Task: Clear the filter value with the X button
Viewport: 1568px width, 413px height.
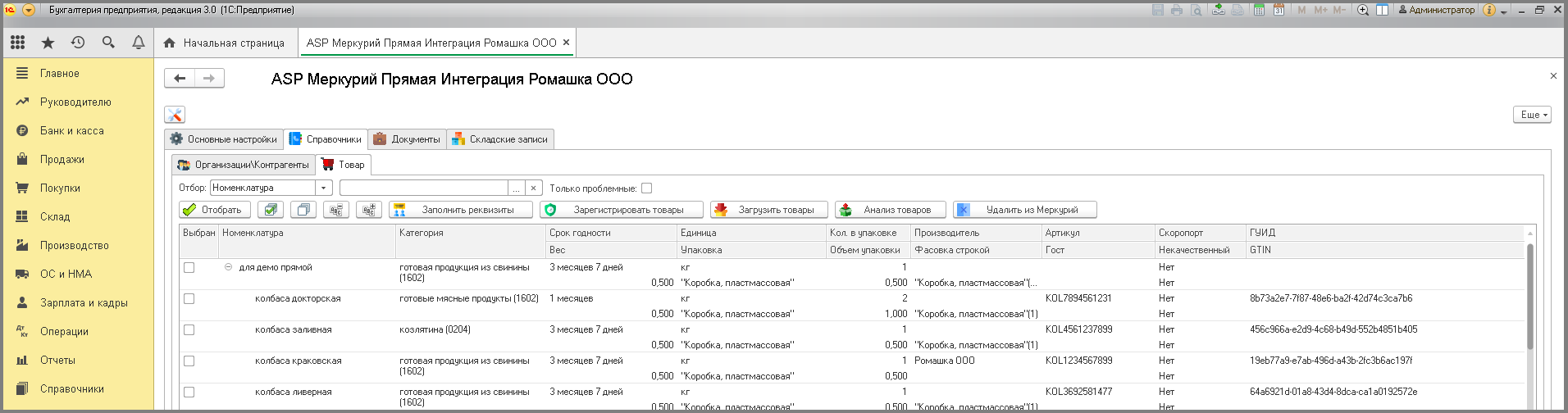Action: pyautogui.click(x=533, y=188)
